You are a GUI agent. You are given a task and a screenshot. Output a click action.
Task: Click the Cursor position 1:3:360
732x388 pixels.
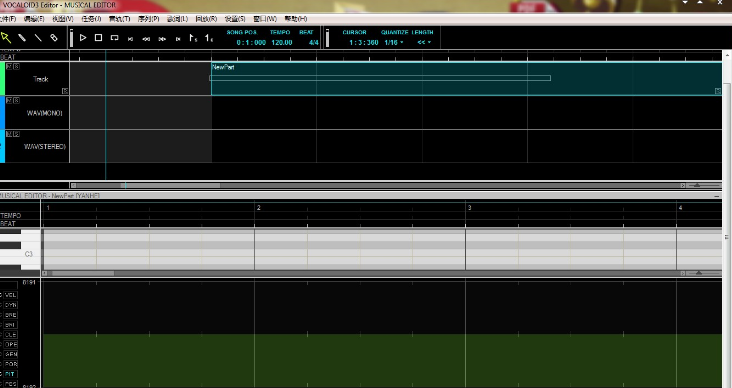364,42
